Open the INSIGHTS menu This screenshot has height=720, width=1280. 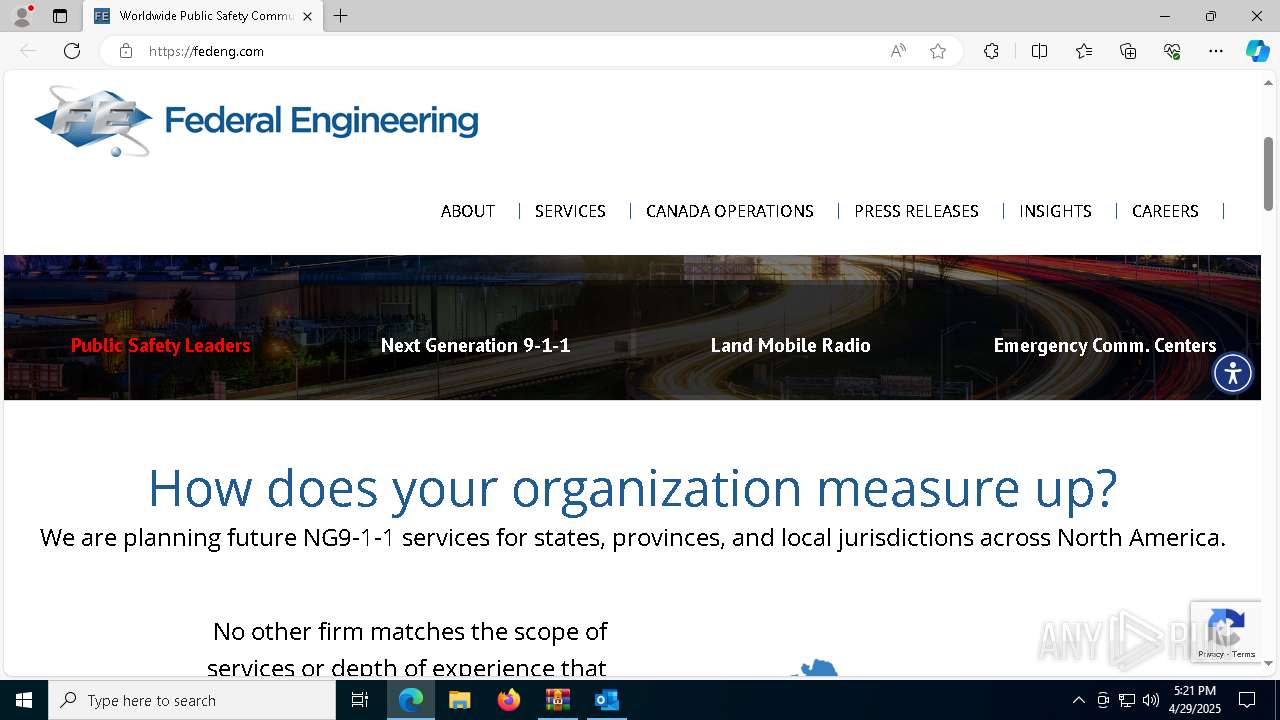[x=1055, y=211]
